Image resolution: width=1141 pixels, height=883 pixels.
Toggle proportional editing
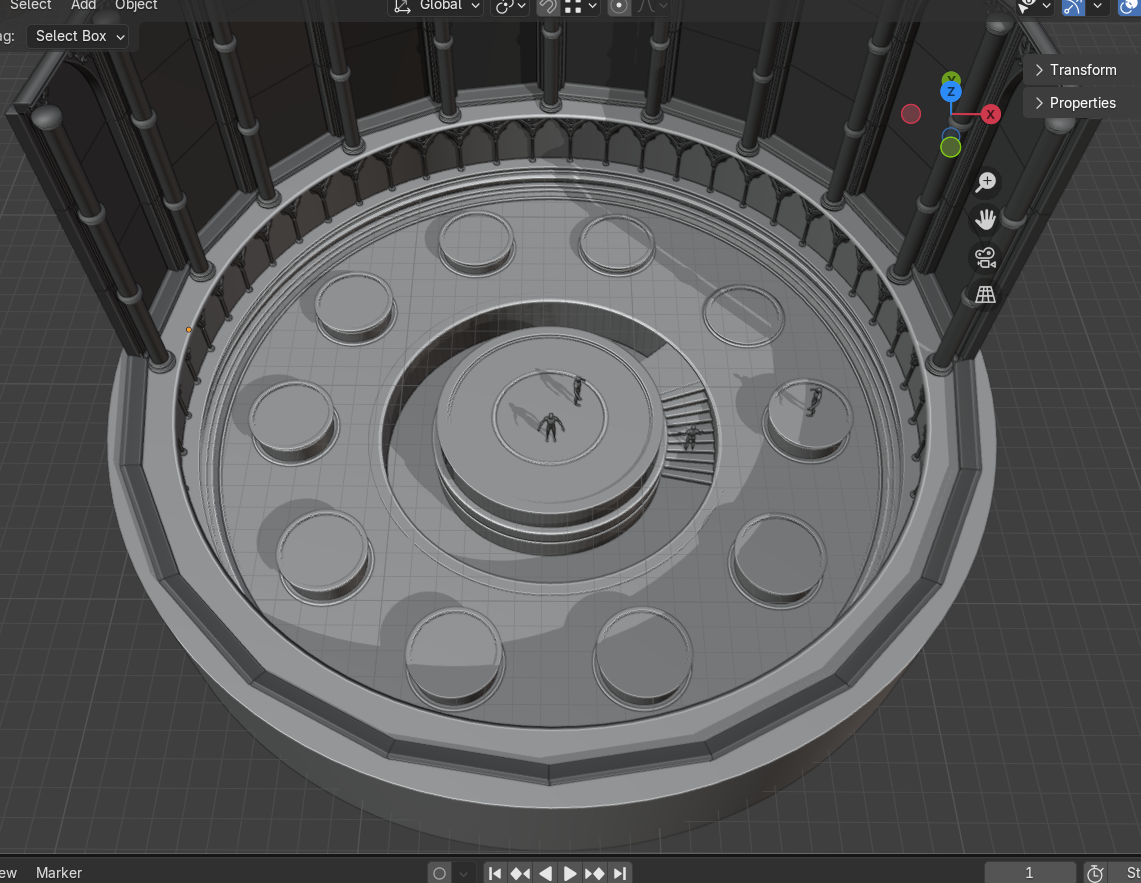[x=619, y=6]
